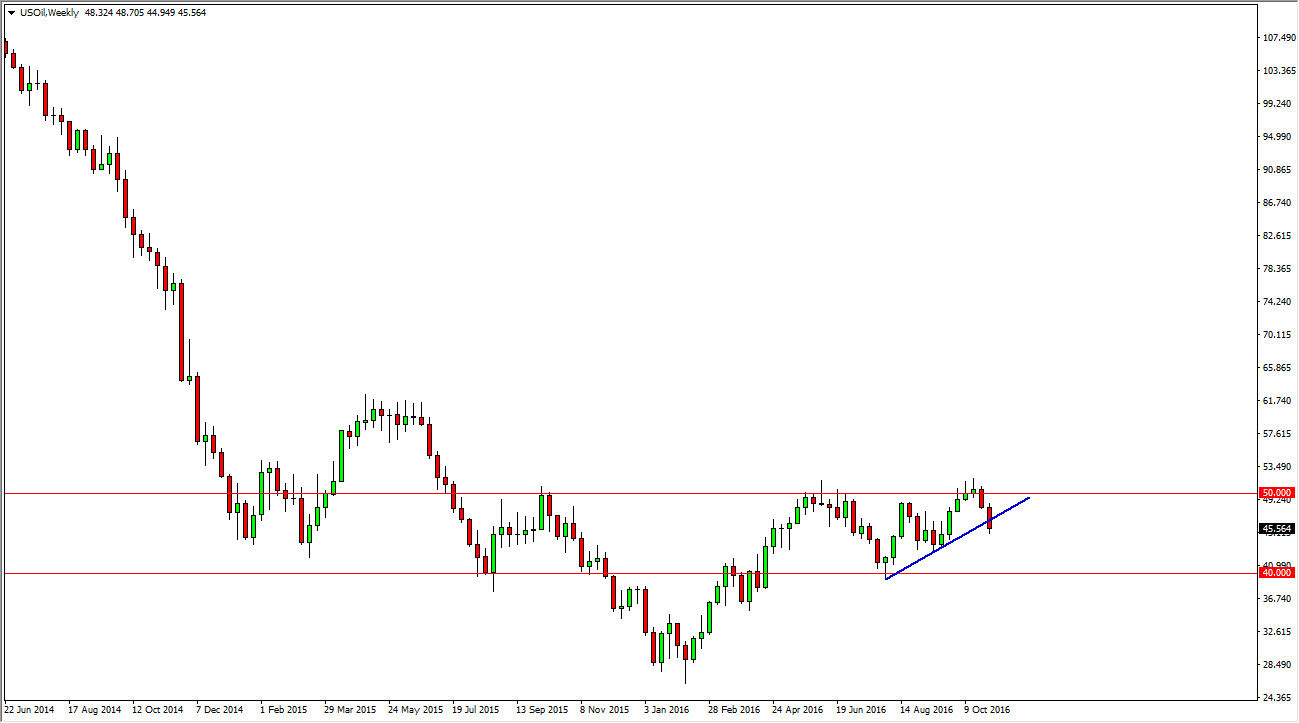Viewport: 1299px width, 723px height.
Task: Click the red 40.000 price label
Action: tap(1275, 572)
